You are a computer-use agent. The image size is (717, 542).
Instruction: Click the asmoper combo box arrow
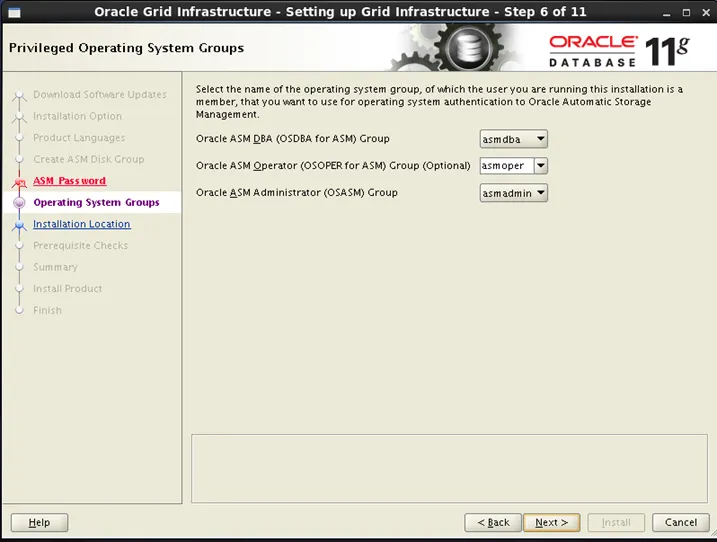tap(540, 166)
